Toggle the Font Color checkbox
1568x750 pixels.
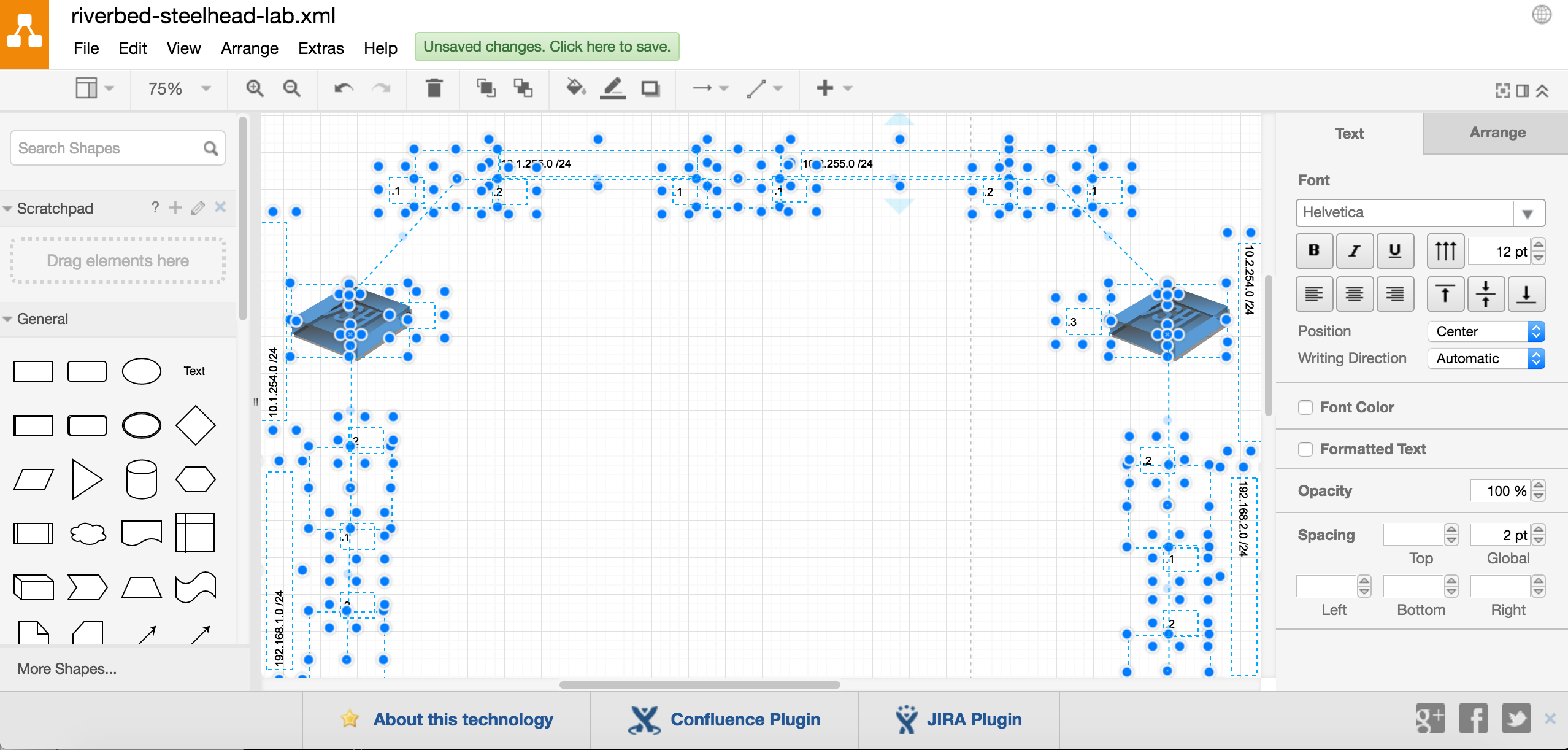(x=1306, y=407)
